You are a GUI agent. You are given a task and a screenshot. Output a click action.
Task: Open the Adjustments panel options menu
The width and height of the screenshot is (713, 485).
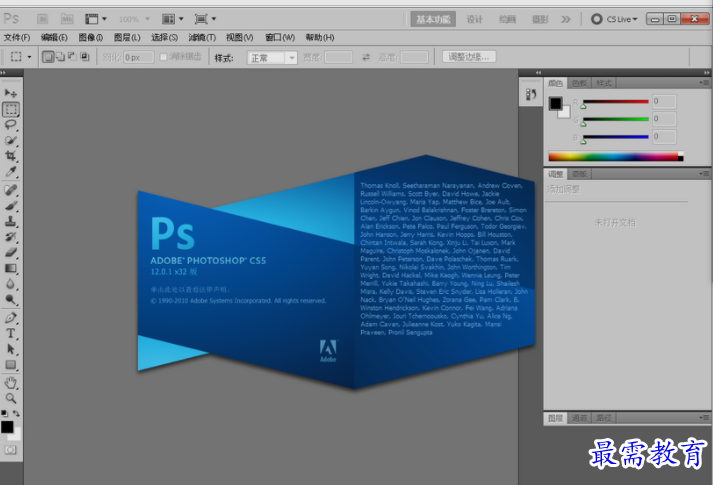704,174
